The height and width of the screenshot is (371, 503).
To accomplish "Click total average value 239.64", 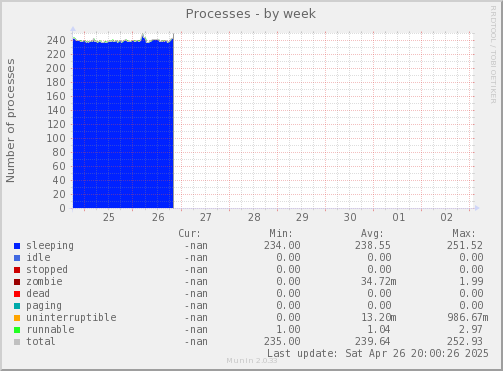I will click(373, 342).
